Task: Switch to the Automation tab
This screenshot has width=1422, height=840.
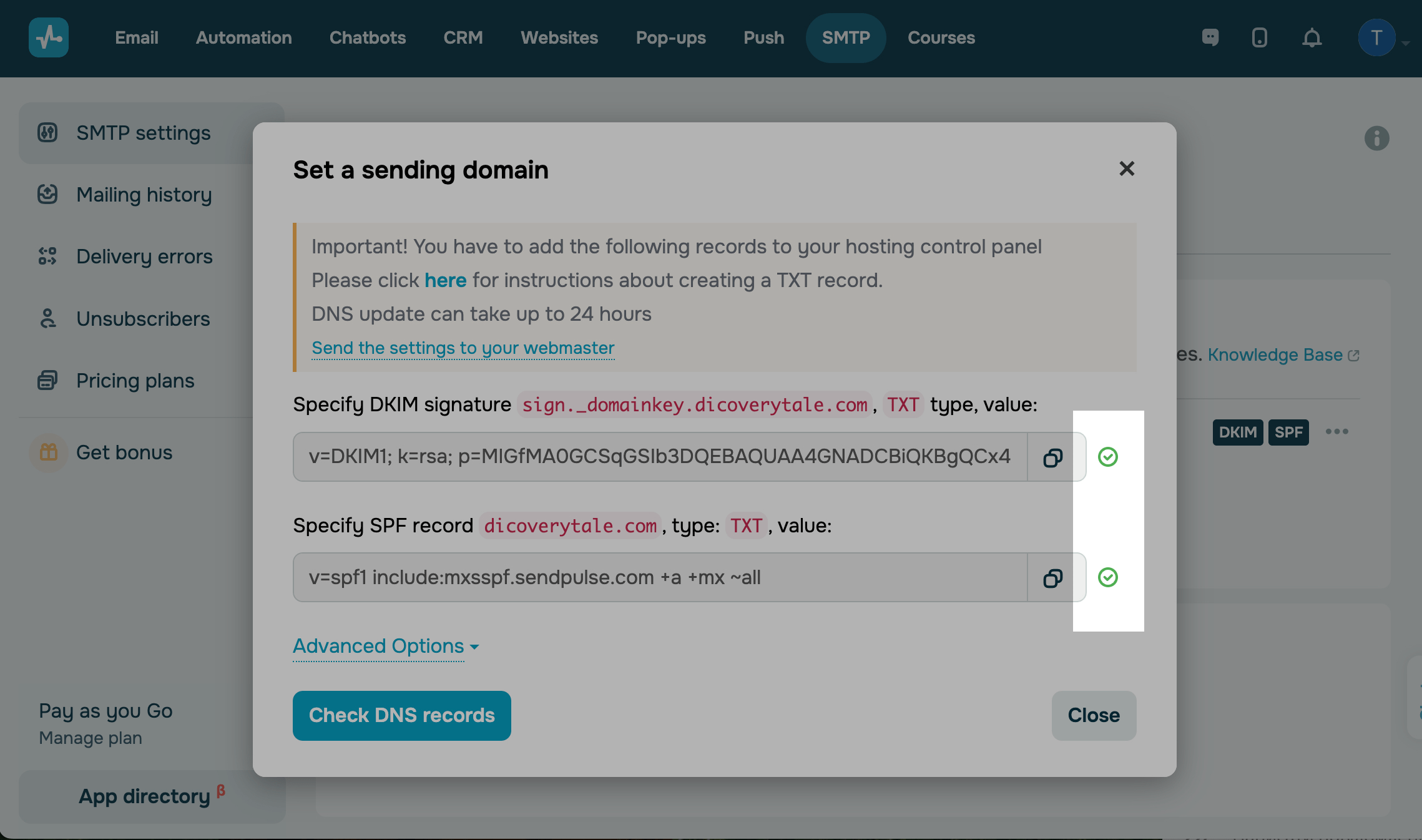Action: click(243, 37)
